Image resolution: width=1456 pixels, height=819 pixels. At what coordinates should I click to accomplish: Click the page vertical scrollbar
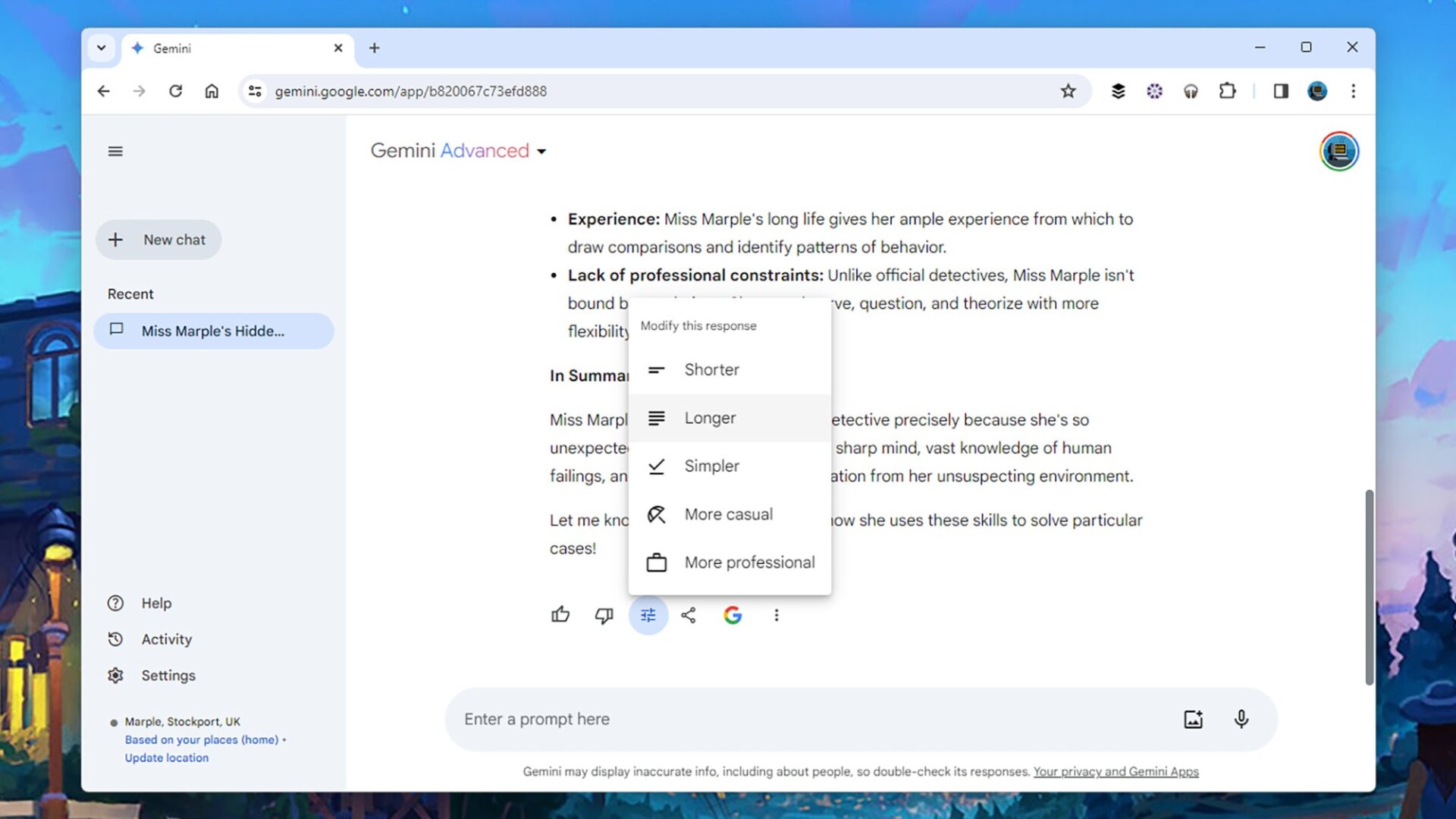tap(1369, 588)
